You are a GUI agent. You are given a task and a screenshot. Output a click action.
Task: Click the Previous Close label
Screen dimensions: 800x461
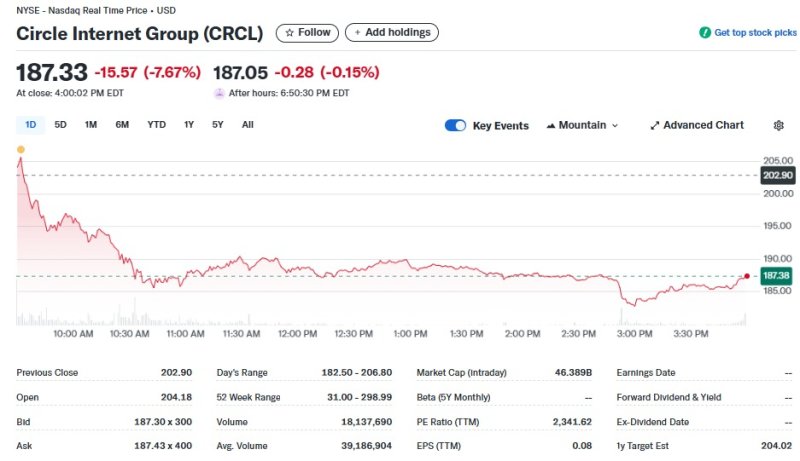pyautogui.click(x=47, y=373)
